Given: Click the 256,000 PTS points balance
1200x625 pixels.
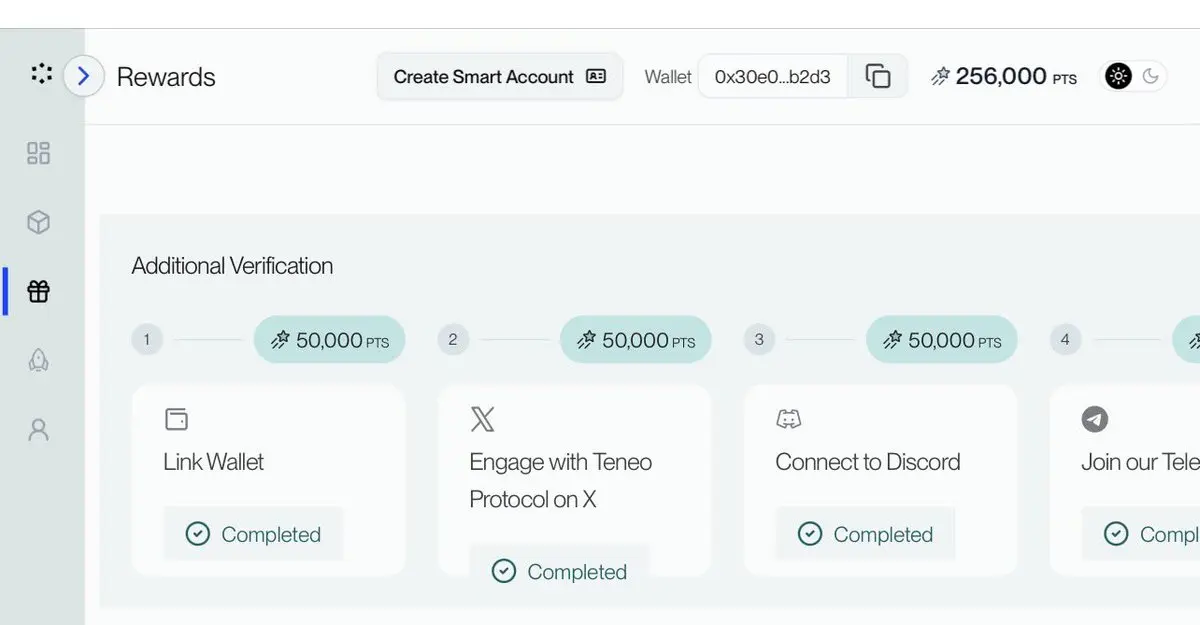Looking at the screenshot, I should [x=1004, y=77].
